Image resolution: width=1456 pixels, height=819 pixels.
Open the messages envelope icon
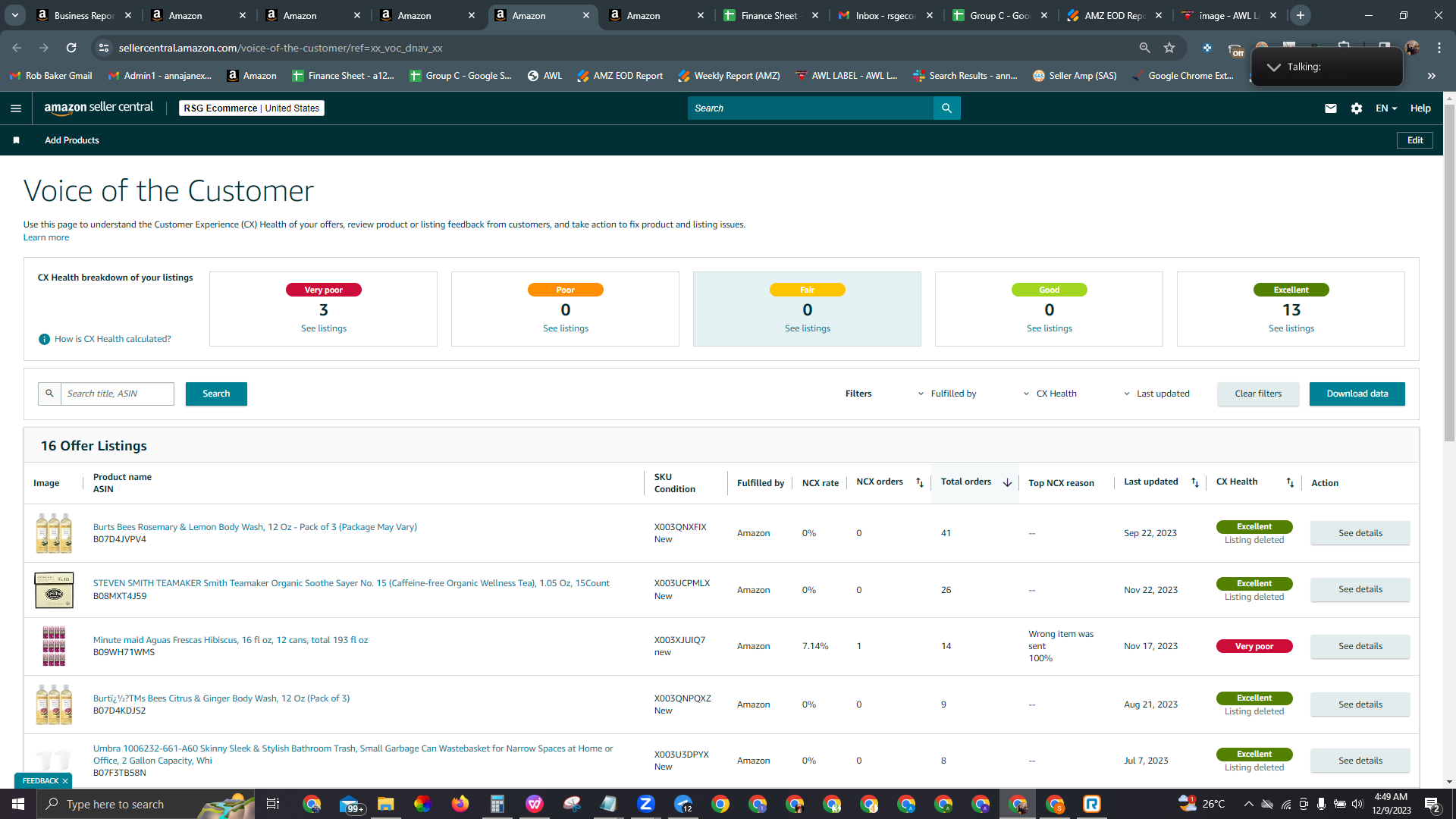pos(1330,108)
